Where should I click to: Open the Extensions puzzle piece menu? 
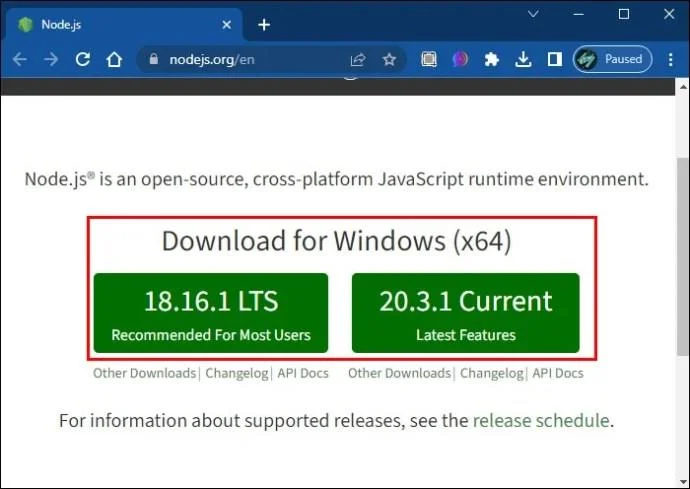tap(491, 59)
